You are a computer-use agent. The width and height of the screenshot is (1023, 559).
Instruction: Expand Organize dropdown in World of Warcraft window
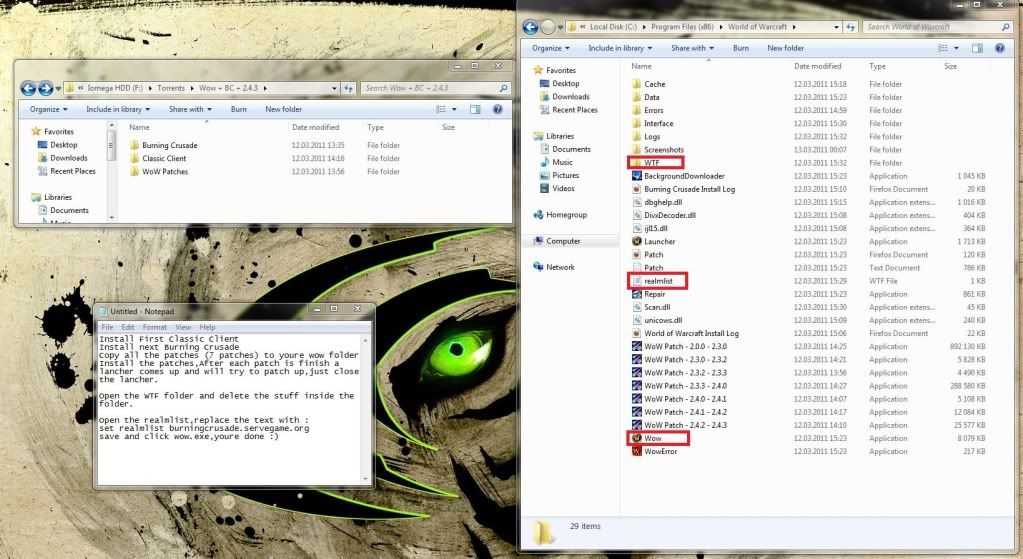tap(550, 48)
